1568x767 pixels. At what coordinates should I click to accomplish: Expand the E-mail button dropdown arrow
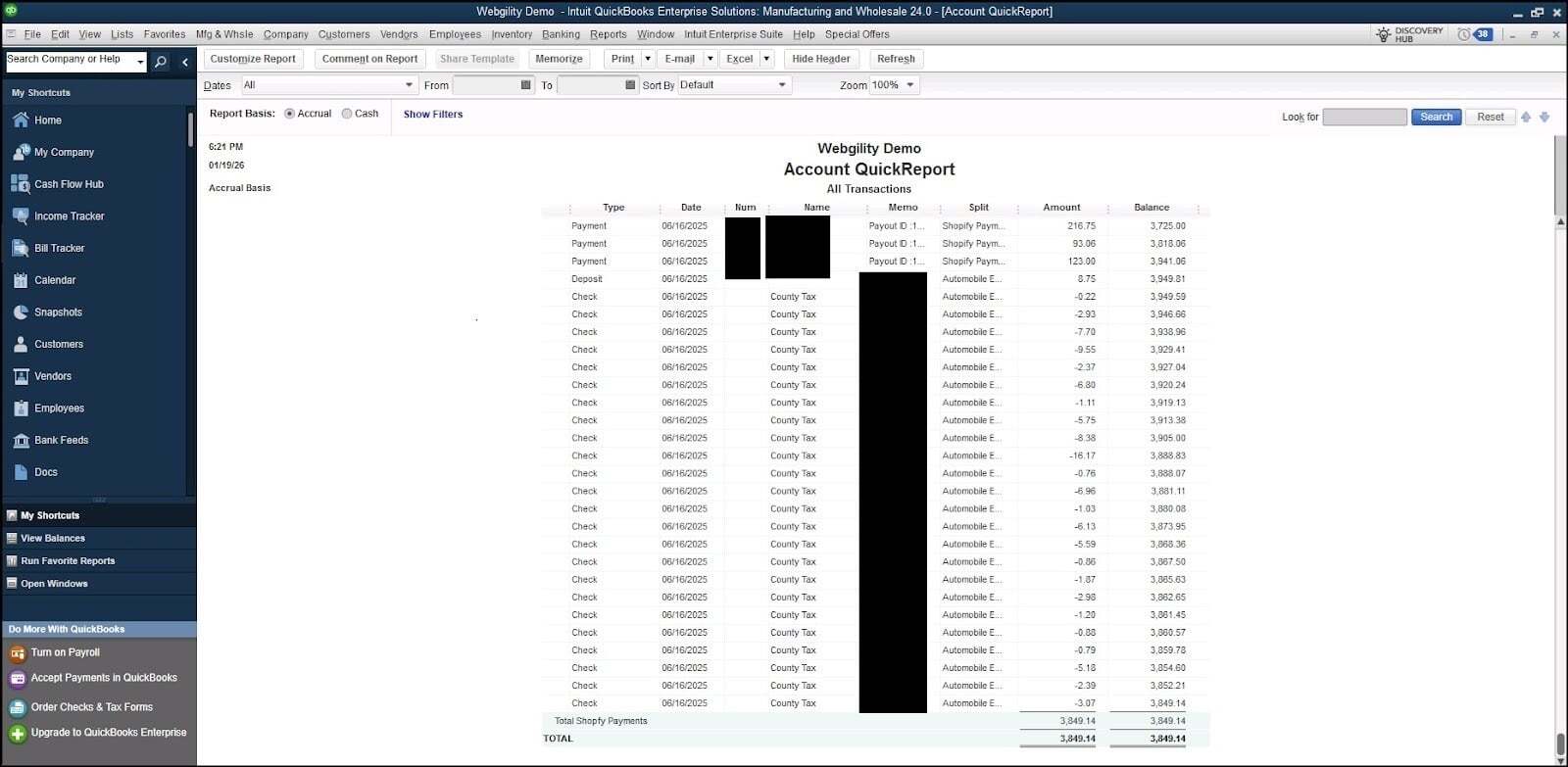[x=710, y=59]
